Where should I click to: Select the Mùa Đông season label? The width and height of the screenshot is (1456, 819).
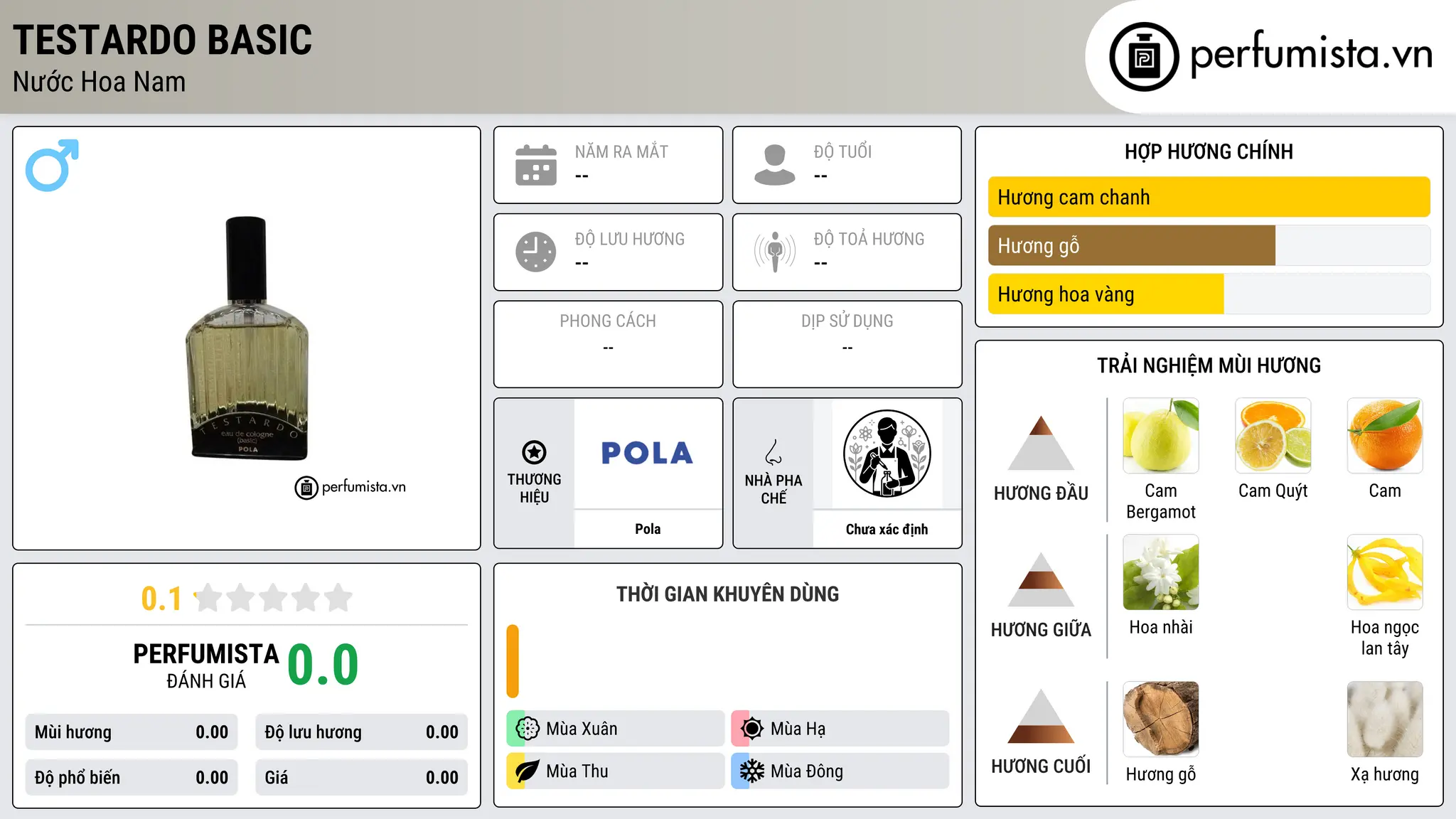[807, 771]
